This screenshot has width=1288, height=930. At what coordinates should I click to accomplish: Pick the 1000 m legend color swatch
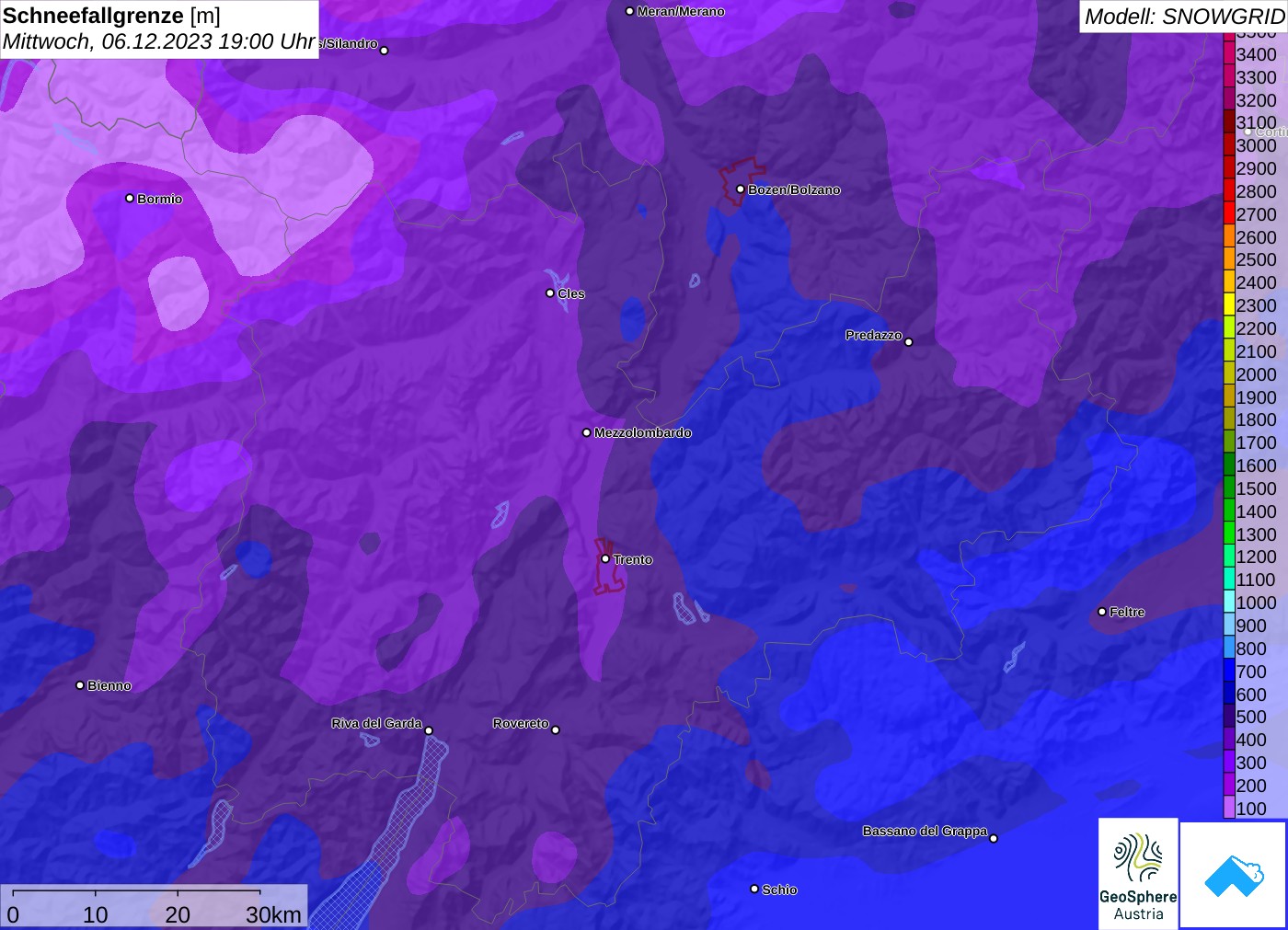tap(1229, 602)
